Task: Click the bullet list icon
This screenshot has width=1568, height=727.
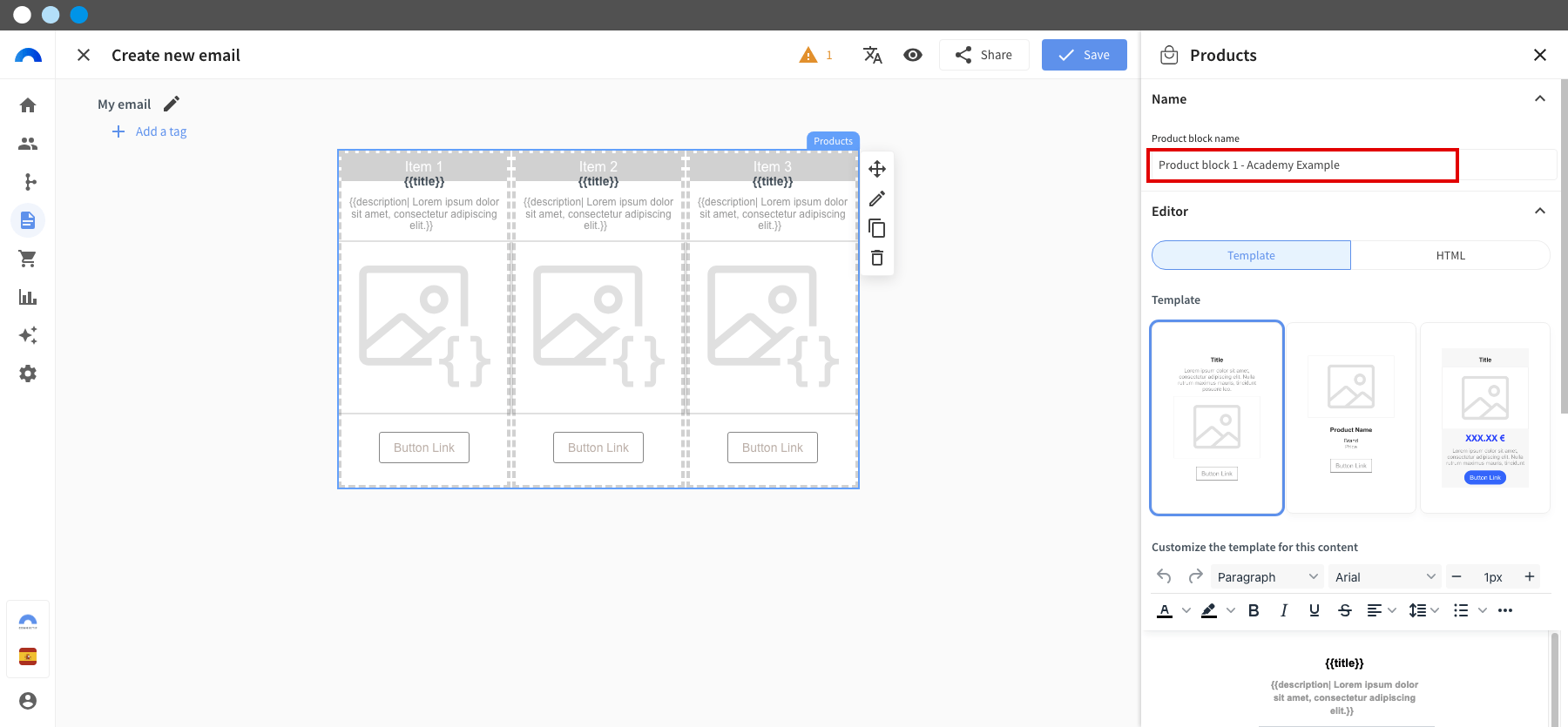Action: pyautogui.click(x=1461, y=610)
